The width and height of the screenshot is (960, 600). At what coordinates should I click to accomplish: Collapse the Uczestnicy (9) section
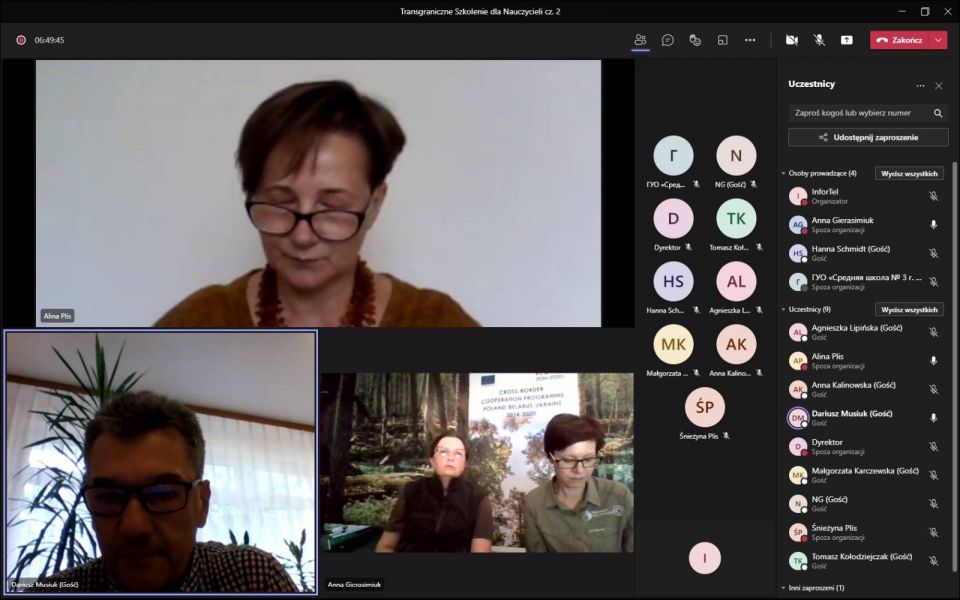pos(784,309)
